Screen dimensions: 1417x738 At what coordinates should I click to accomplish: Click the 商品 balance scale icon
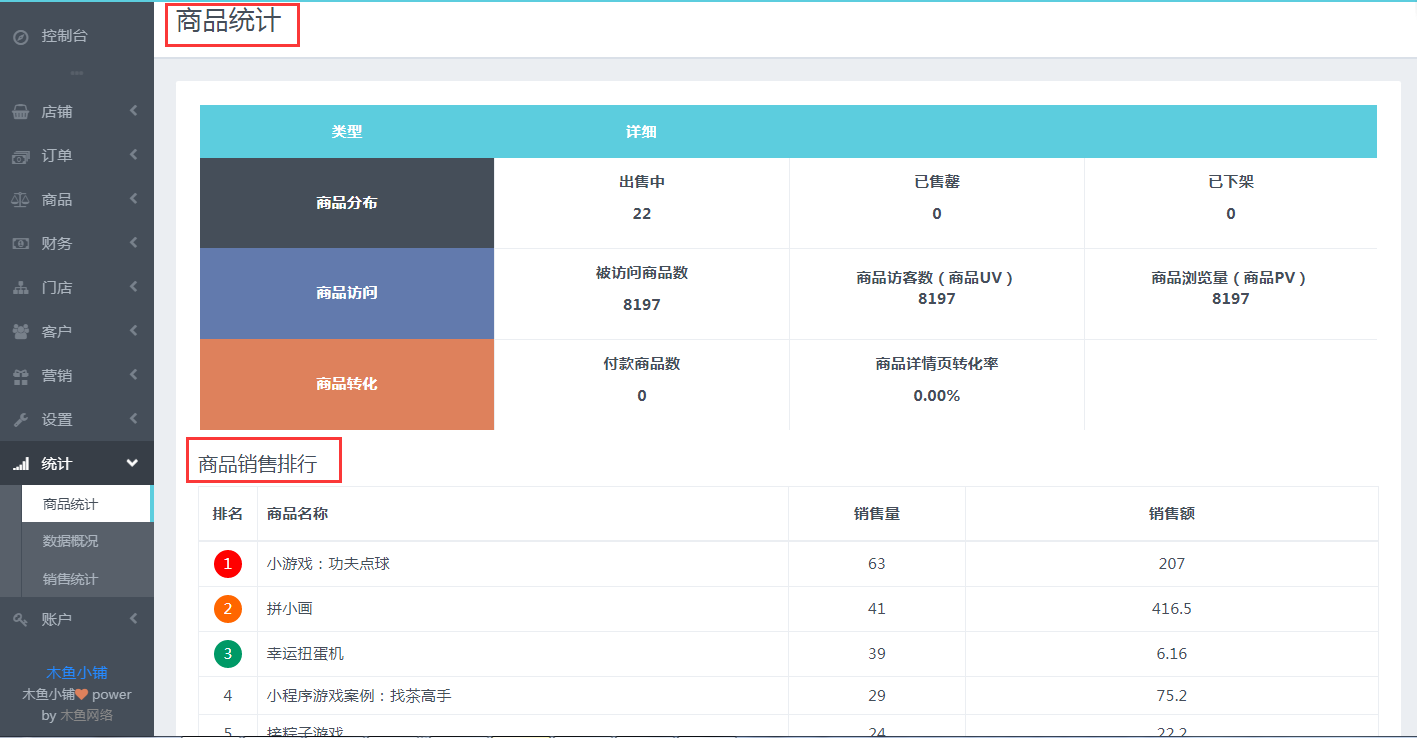click(x=20, y=200)
